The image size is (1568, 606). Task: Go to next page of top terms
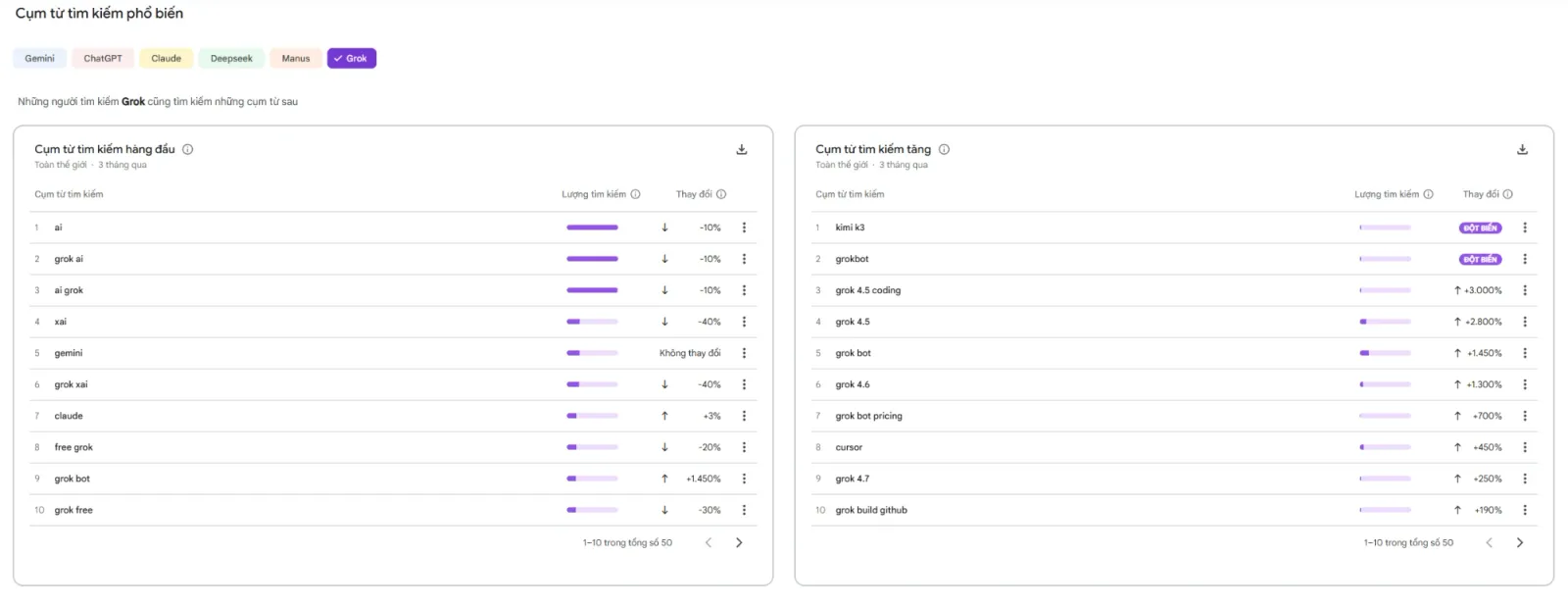739,542
